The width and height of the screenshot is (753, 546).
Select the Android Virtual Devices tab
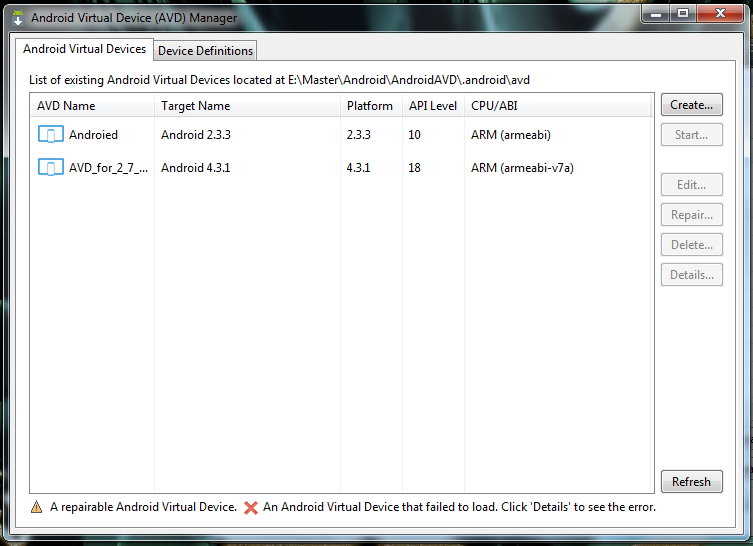pos(85,49)
